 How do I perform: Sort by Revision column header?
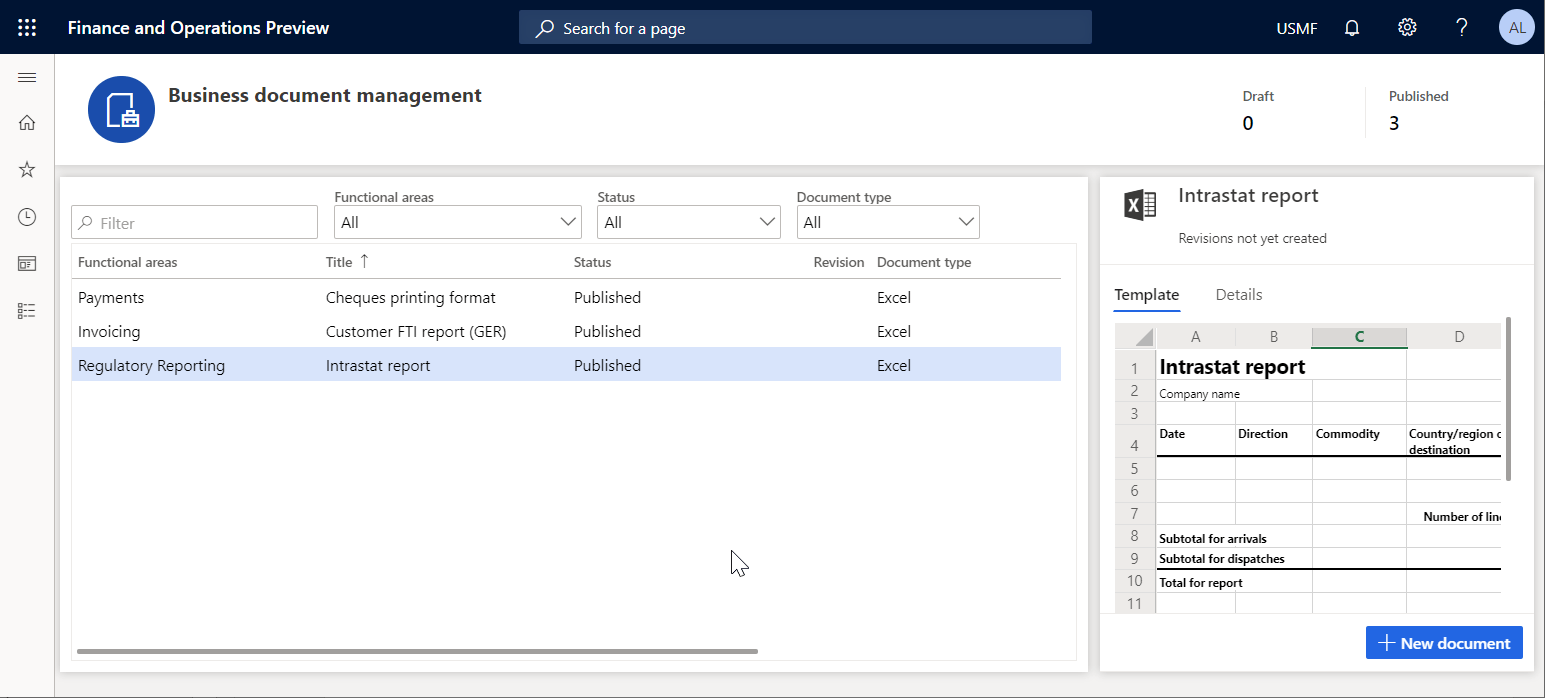[x=839, y=262]
